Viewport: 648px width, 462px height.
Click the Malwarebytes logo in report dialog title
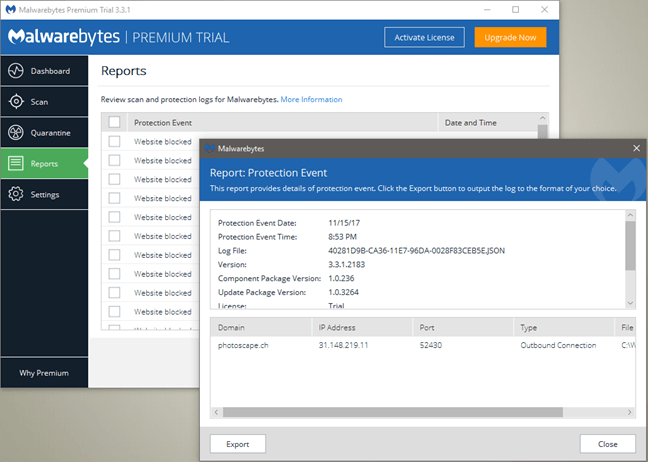[210, 148]
